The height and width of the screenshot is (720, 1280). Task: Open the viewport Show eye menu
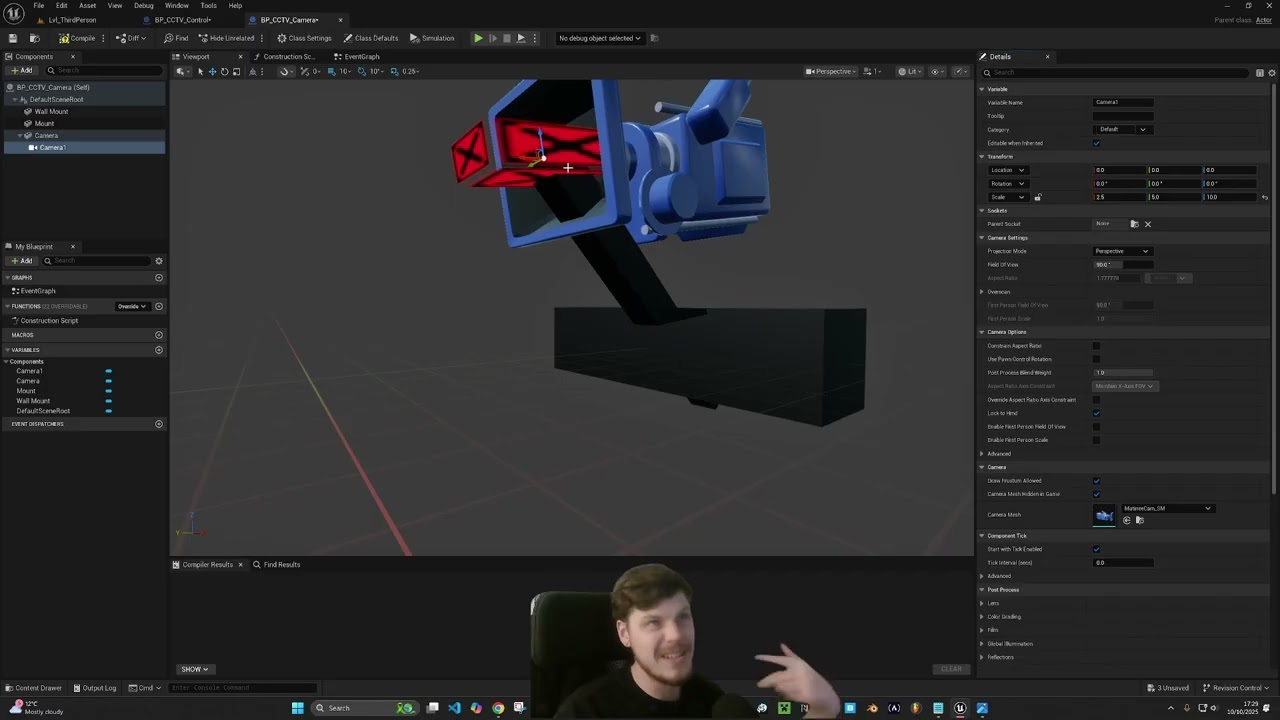937,71
